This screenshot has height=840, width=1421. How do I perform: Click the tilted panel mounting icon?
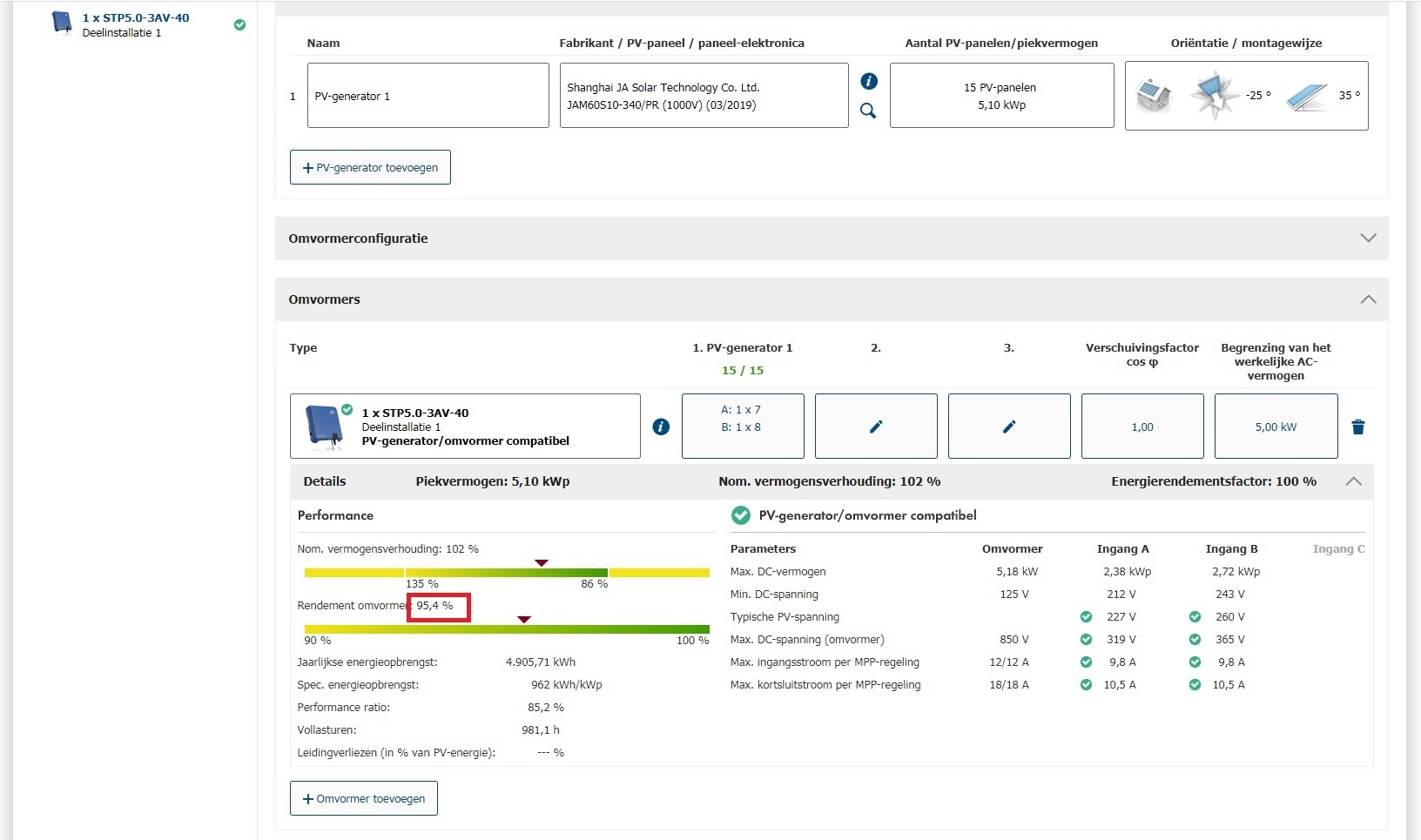coord(1306,96)
